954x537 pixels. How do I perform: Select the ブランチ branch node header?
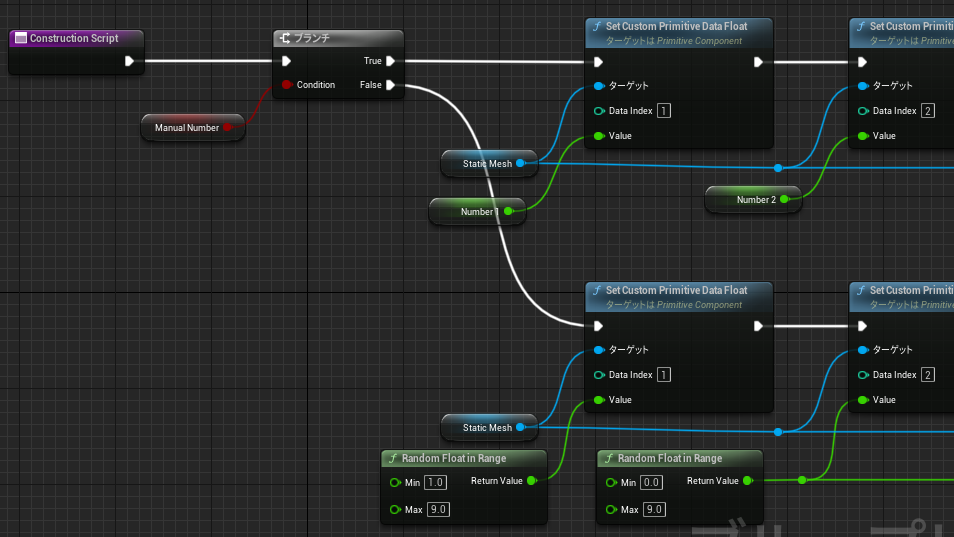click(x=338, y=38)
